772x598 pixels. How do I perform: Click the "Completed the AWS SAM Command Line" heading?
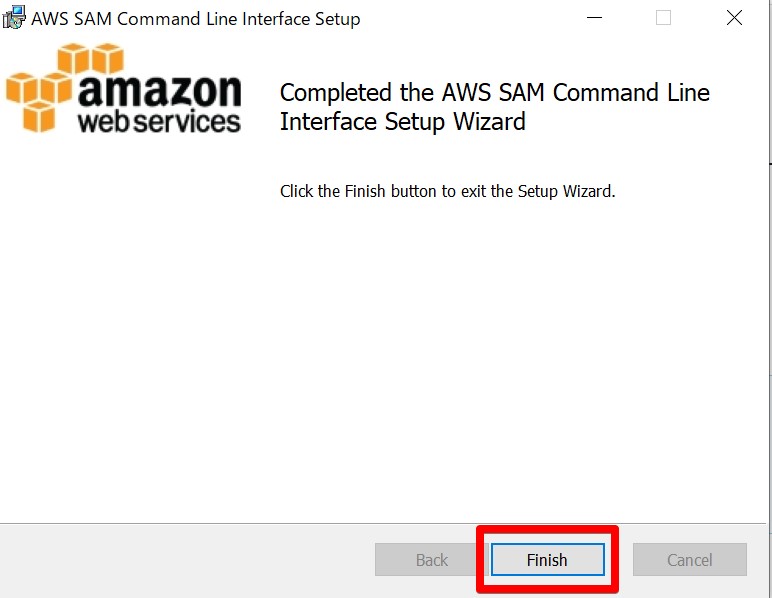495,93
